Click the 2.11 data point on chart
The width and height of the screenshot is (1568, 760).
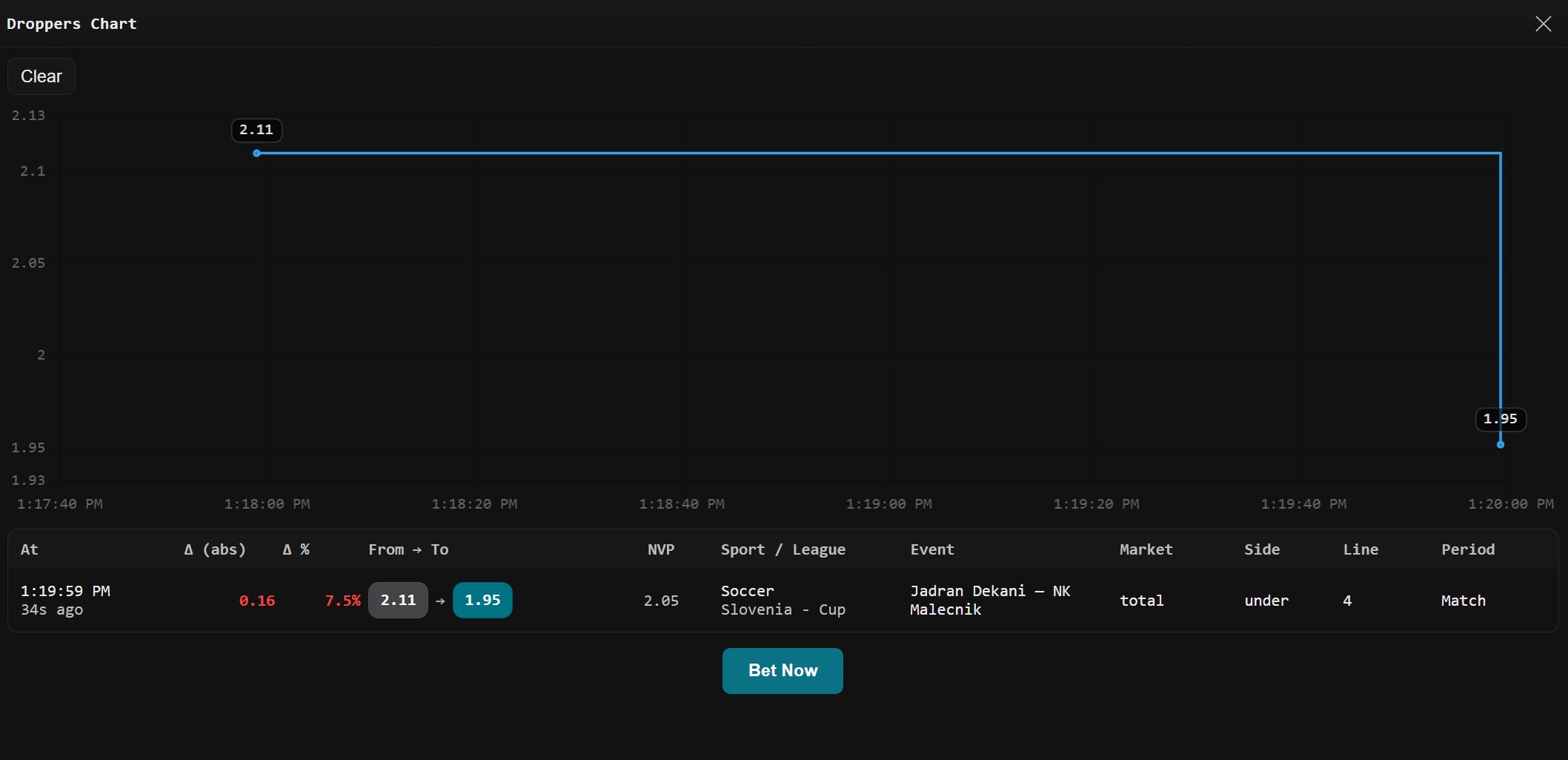point(256,153)
